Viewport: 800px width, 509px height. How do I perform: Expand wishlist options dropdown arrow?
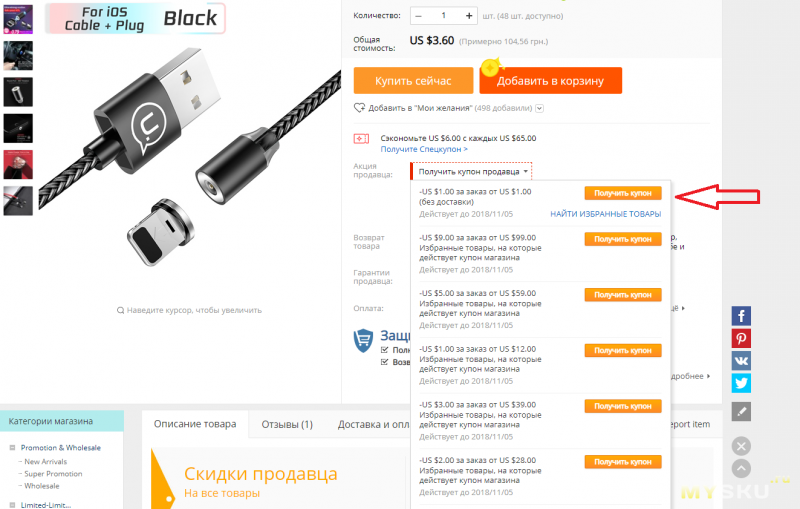point(540,108)
